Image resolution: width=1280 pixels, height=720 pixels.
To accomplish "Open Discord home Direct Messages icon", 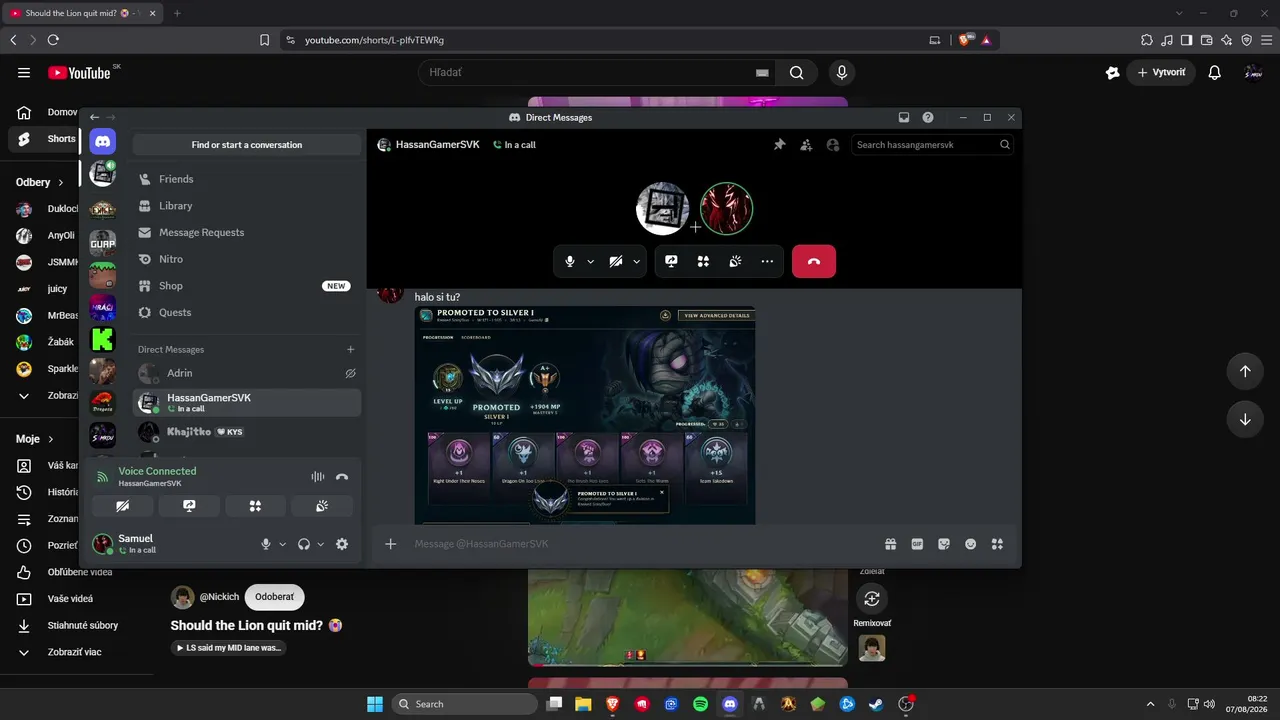I will click(x=103, y=141).
